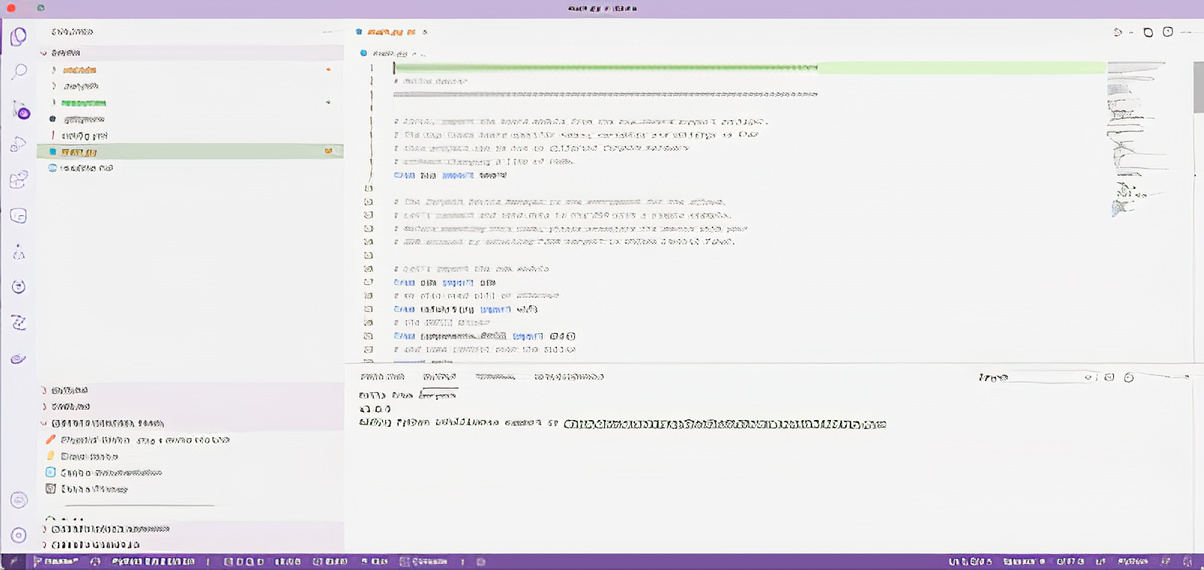1204x570 pixels.
Task: Open the Accounts icon near the activity bar bottom
Action: [18, 500]
